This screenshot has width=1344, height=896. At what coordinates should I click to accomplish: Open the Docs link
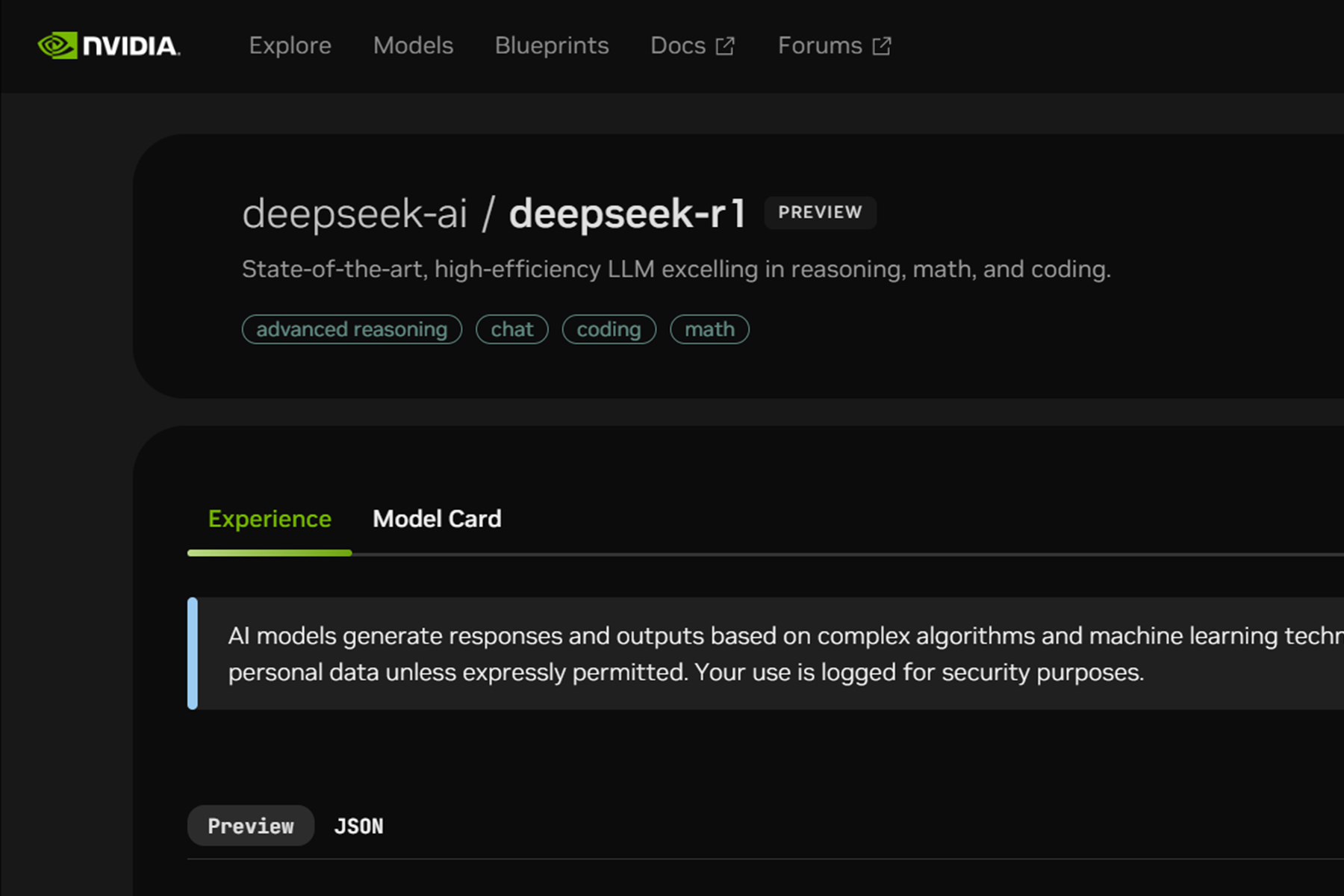coord(677,46)
